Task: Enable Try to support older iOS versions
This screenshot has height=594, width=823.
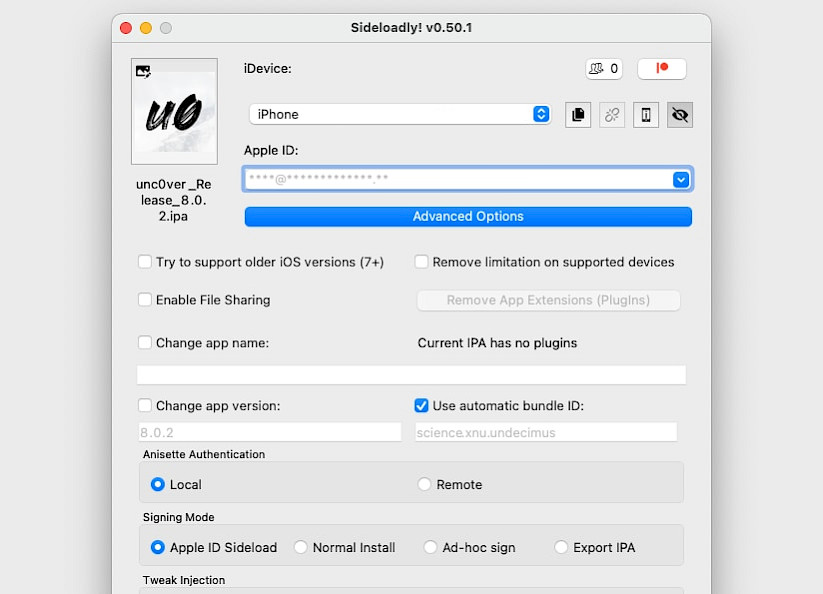Action: (x=145, y=261)
